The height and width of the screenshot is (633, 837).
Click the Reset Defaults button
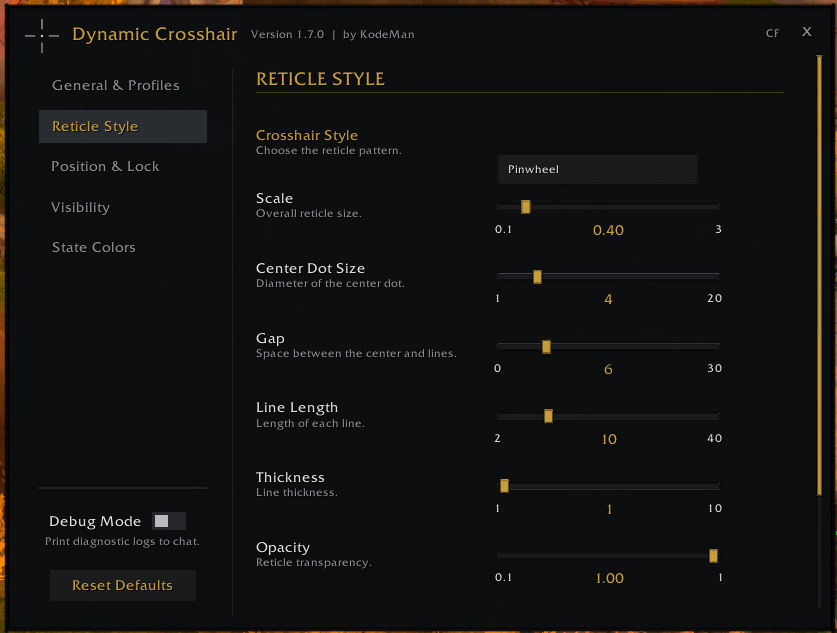(123, 585)
